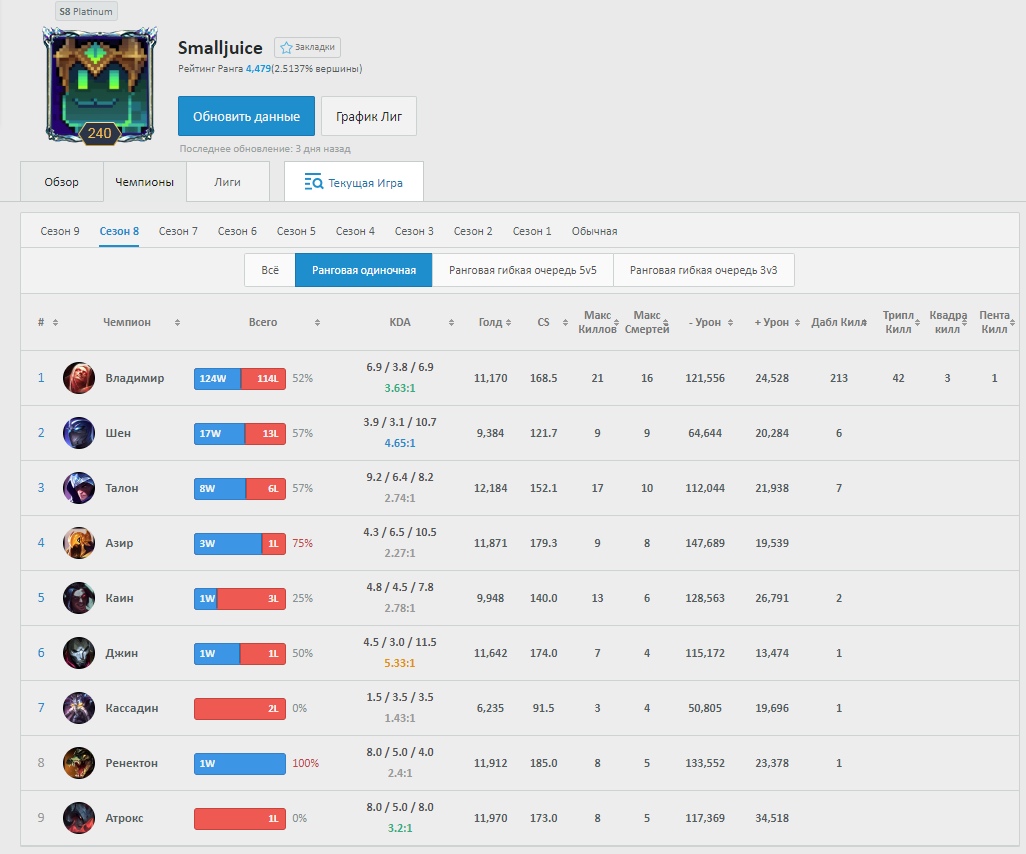The width and height of the screenshot is (1026, 854).
Task: Open the График Лиг button
Action: pyautogui.click(x=368, y=116)
